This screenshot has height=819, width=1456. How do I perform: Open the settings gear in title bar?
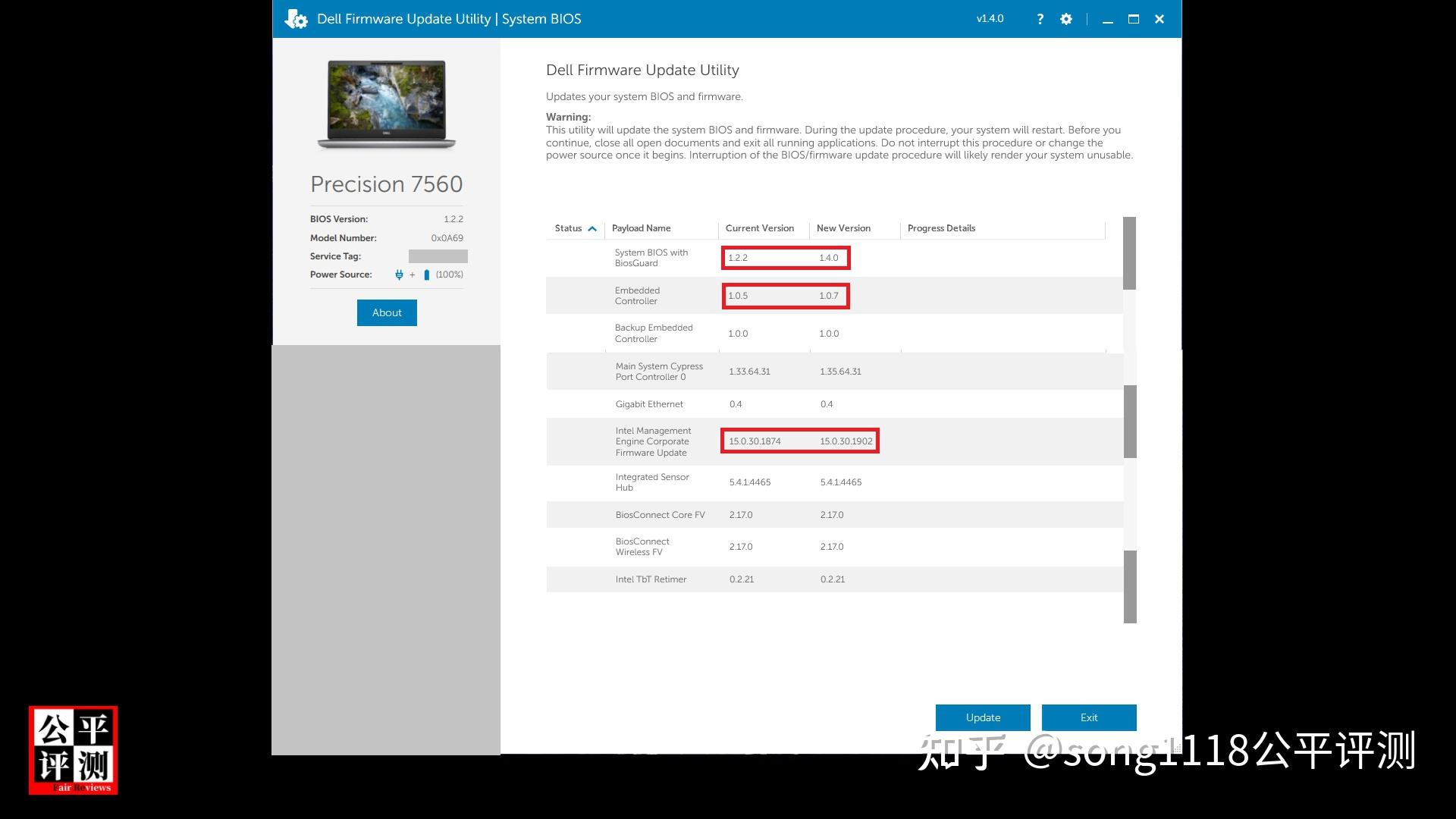(x=1066, y=19)
